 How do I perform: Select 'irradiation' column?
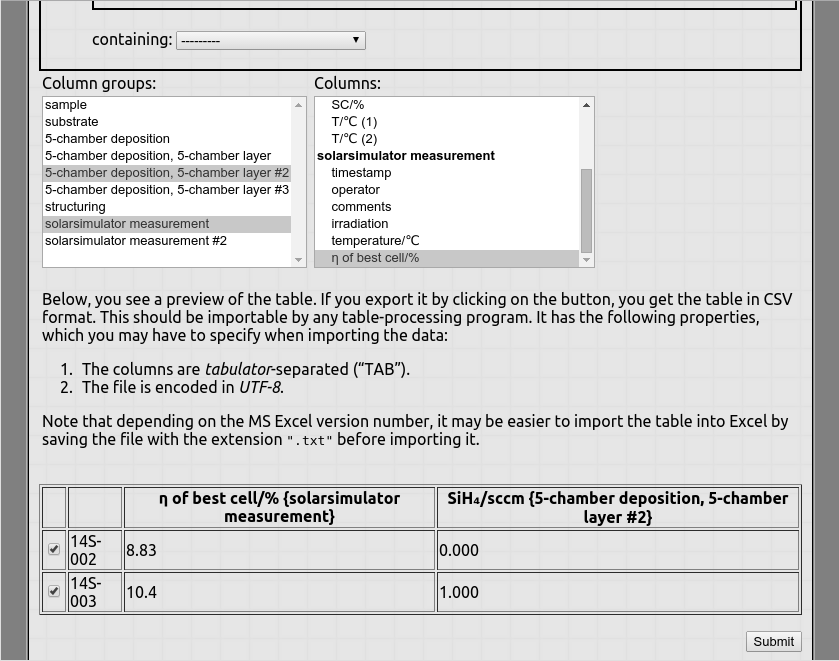click(447, 224)
